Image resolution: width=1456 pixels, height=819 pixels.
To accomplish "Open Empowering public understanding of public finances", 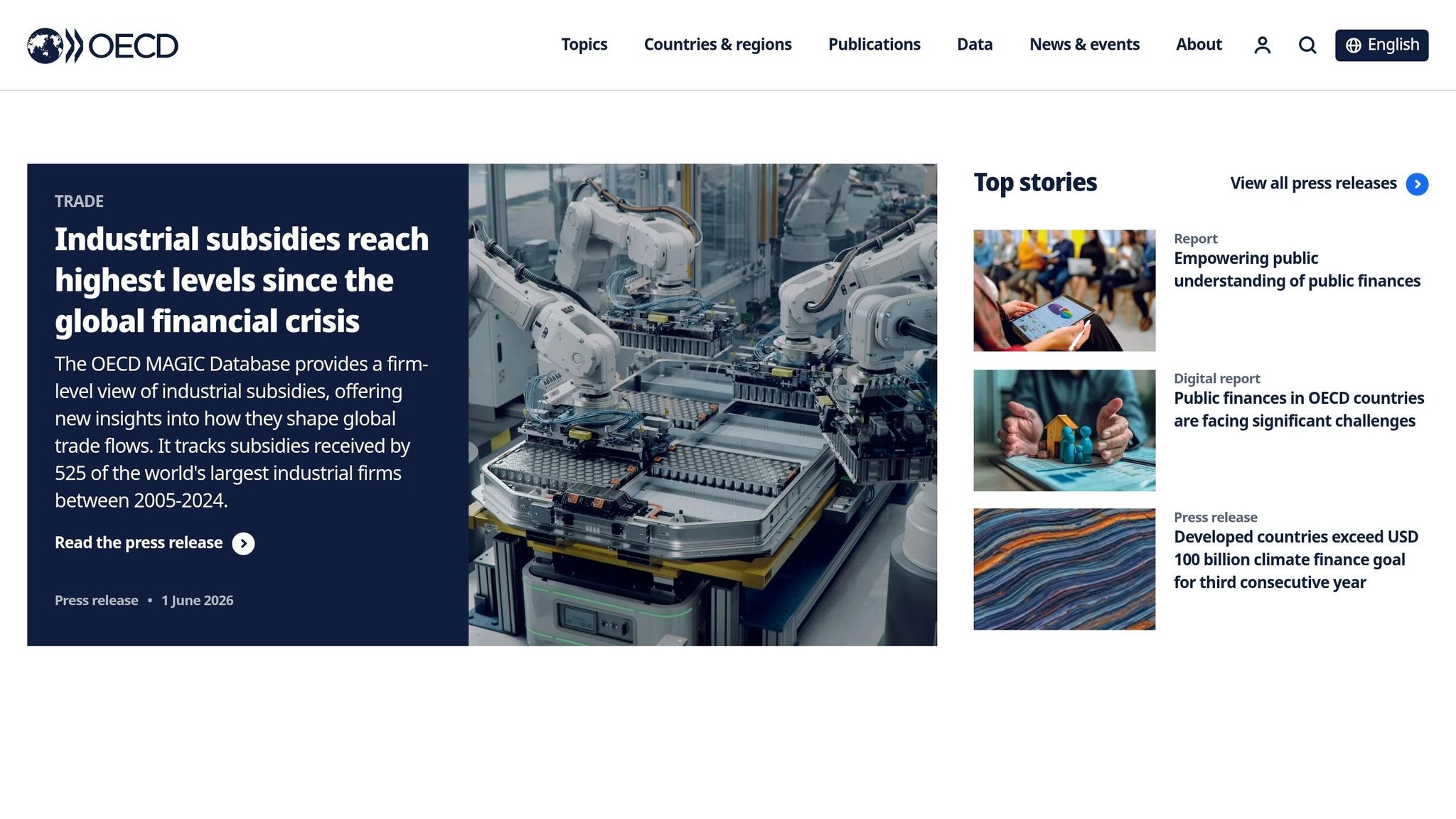I will [1297, 269].
